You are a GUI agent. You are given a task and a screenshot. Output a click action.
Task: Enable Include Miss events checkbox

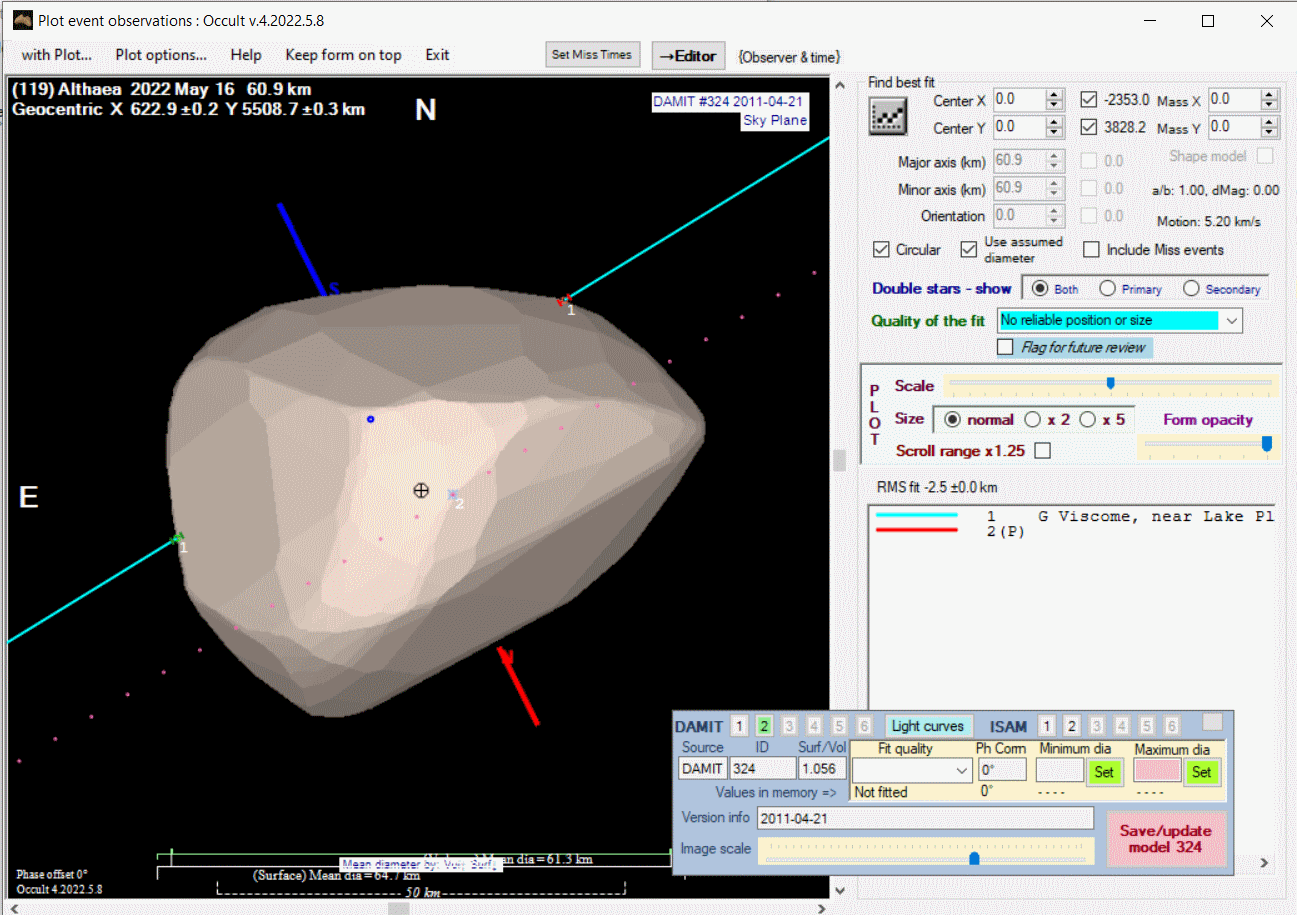[x=1090, y=250]
